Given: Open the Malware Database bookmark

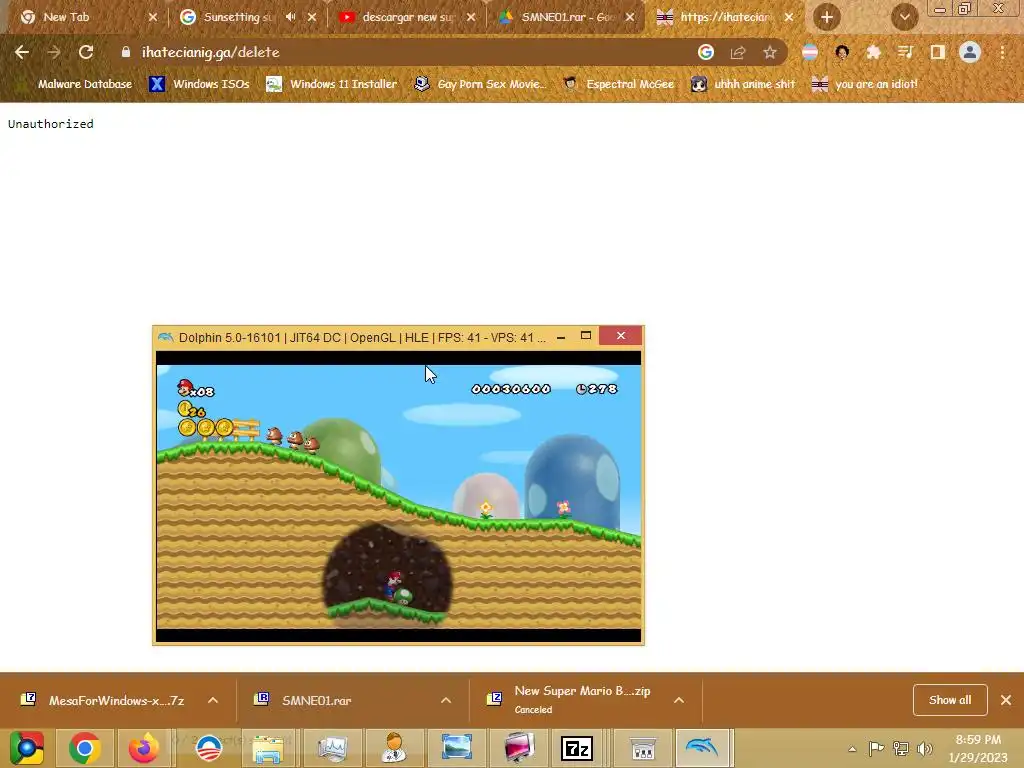Looking at the screenshot, I should click(74, 84).
